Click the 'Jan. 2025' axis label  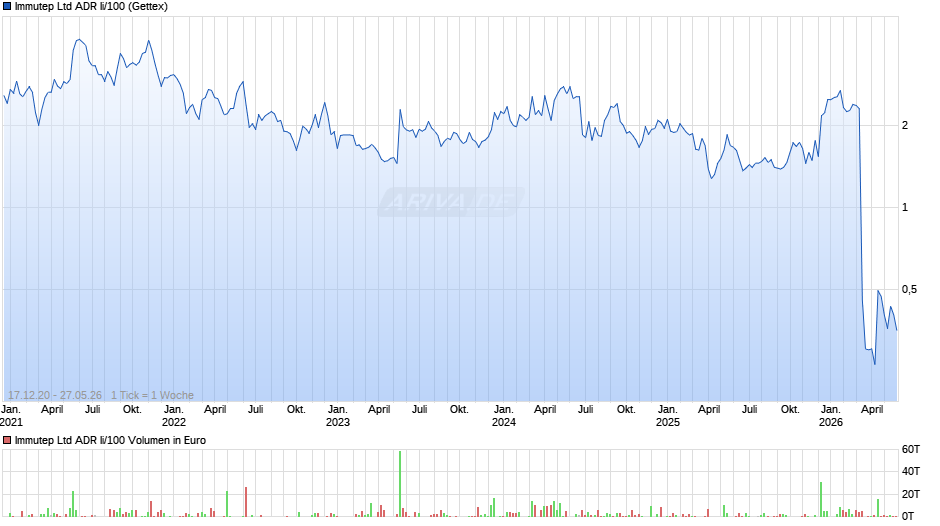pos(668,416)
